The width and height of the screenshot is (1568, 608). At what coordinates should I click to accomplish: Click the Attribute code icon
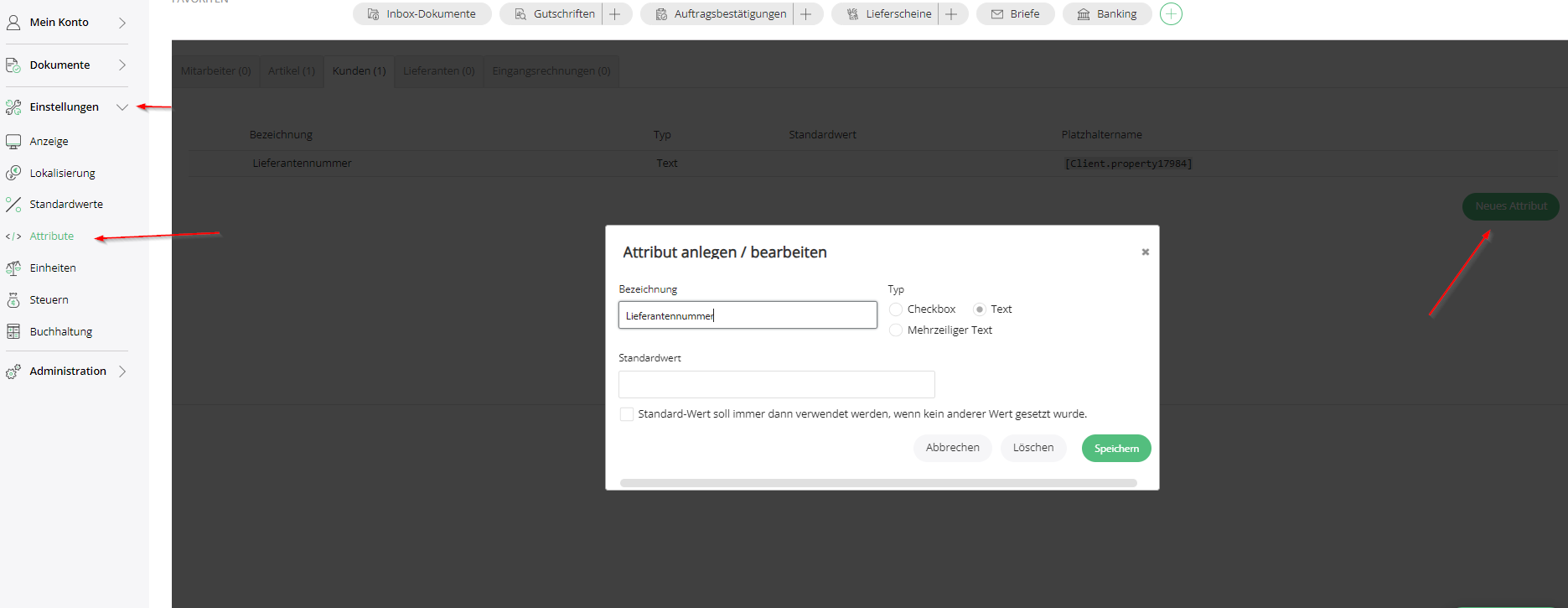pos(13,236)
